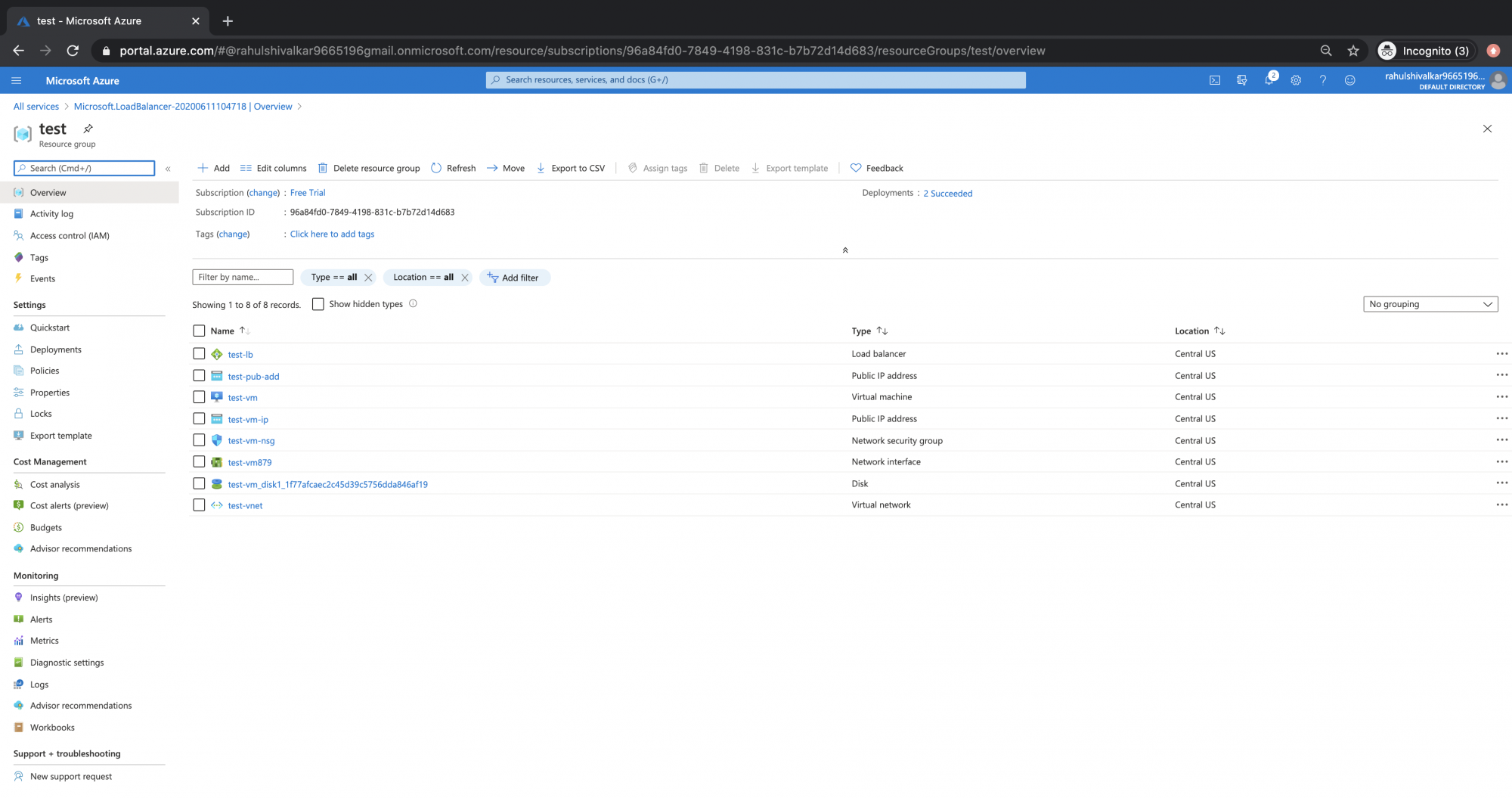Screen dimensions: 1512x798
Task: Collapse the essentials section chevron
Action: tap(845, 250)
